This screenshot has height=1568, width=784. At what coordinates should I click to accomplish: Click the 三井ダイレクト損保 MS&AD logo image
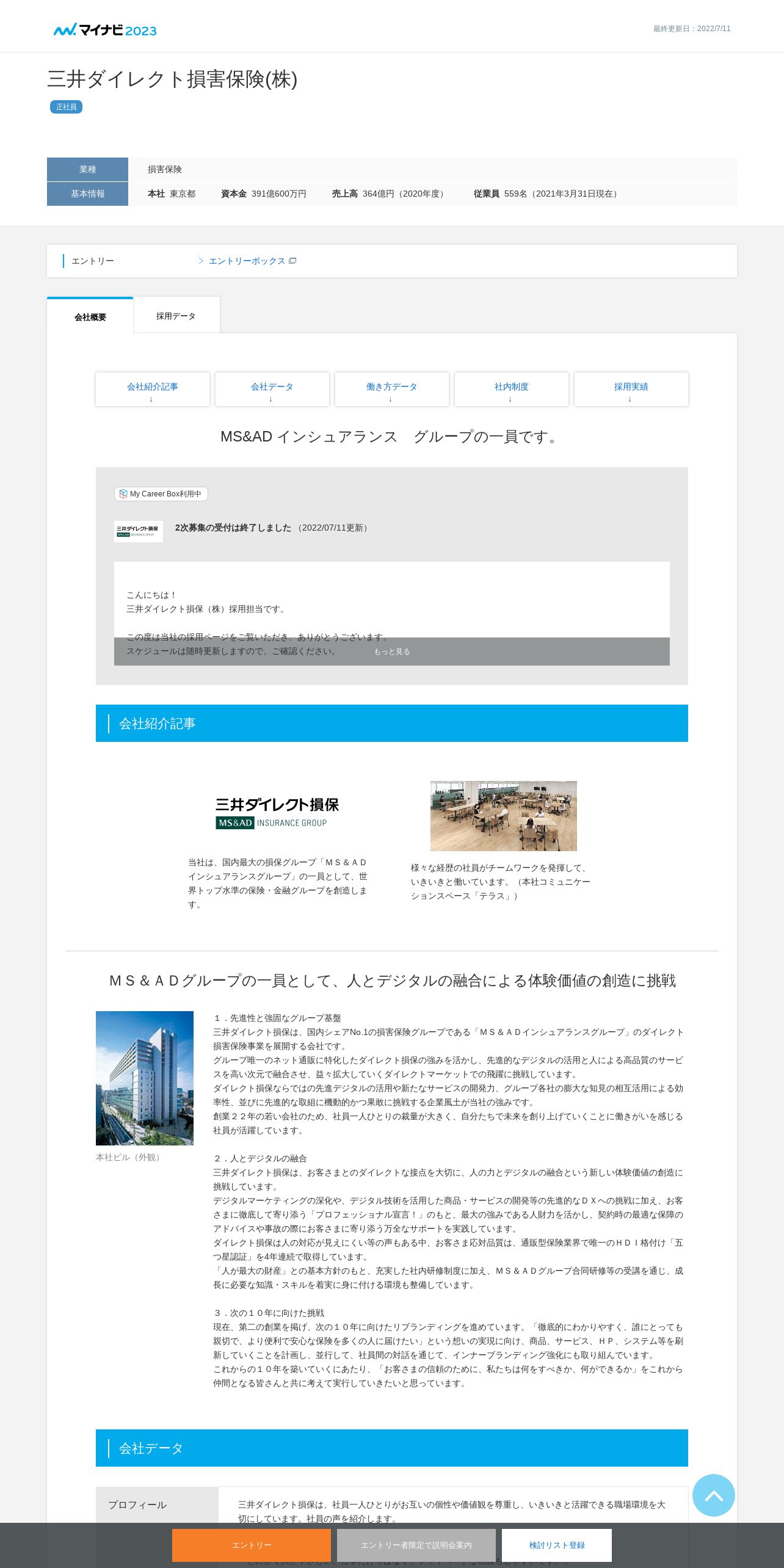tap(277, 813)
